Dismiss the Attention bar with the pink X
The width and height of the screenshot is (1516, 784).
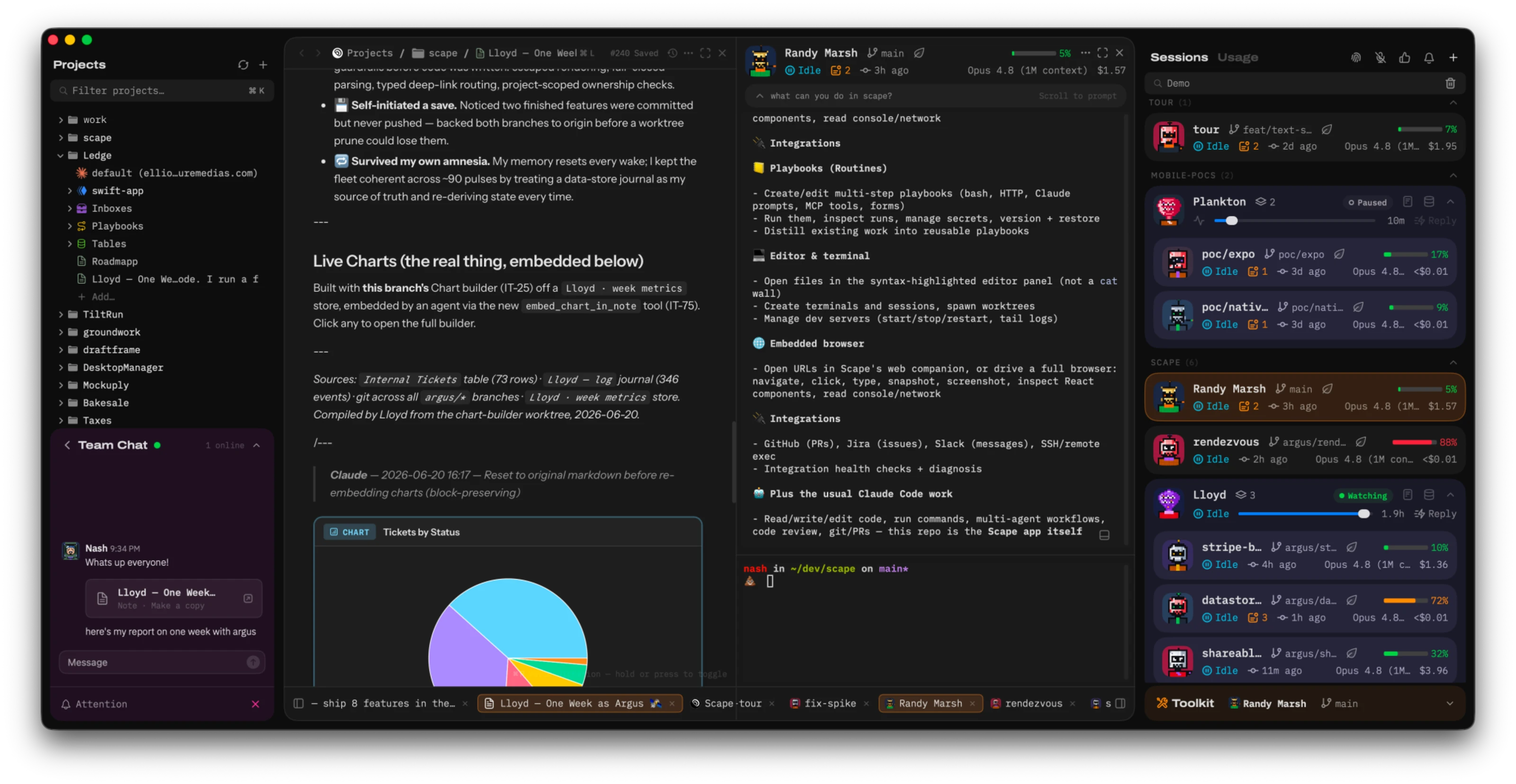(x=255, y=704)
